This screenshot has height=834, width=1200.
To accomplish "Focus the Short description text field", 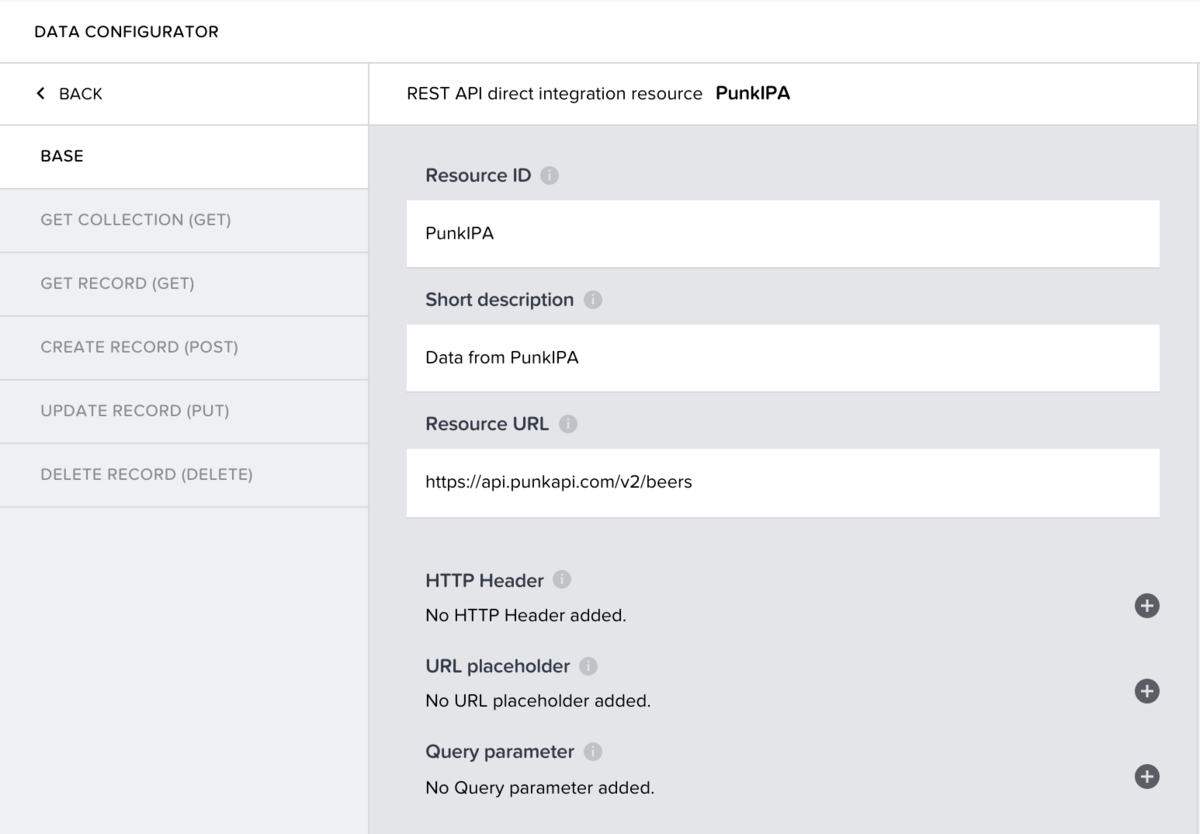I will [x=782, y=358].
